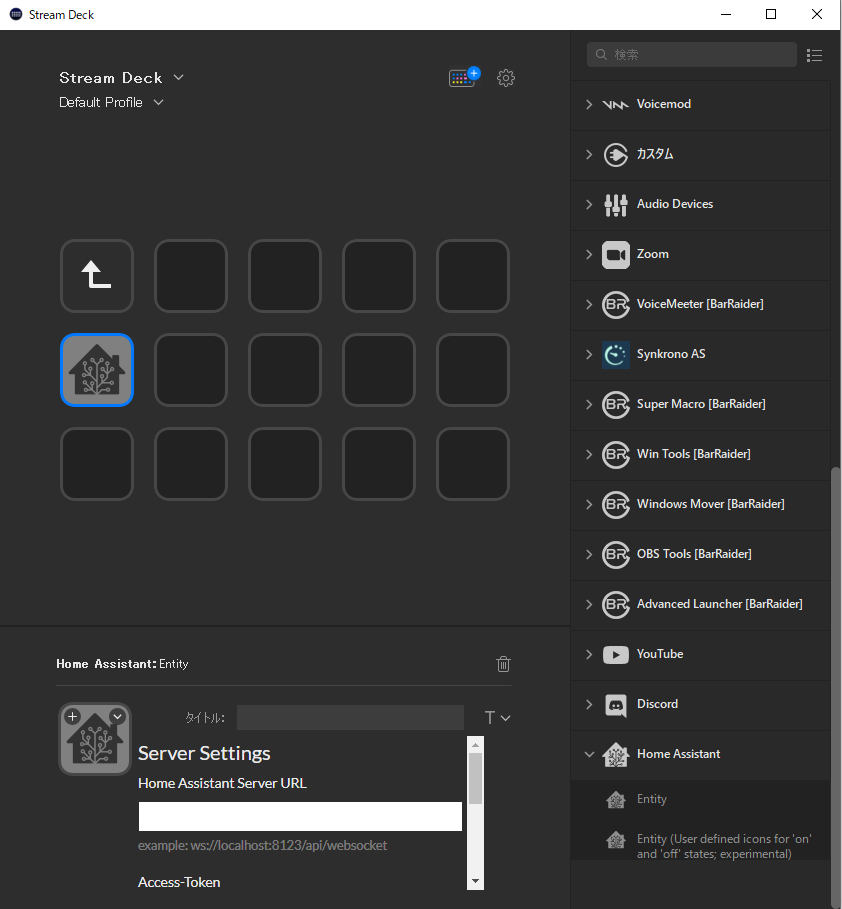Click the Super Macro BarRaider icon
The image size is (842, 909).
coord(615,405)
